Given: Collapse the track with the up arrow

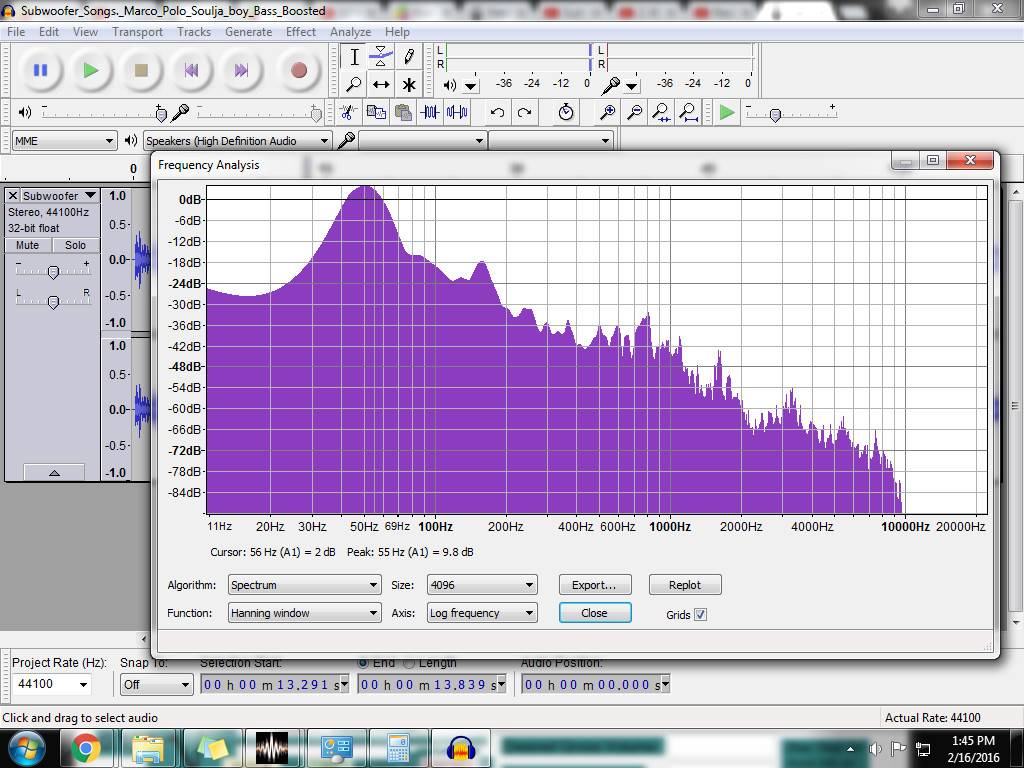Looking at the screenshot, I should (x=54, y=472).
